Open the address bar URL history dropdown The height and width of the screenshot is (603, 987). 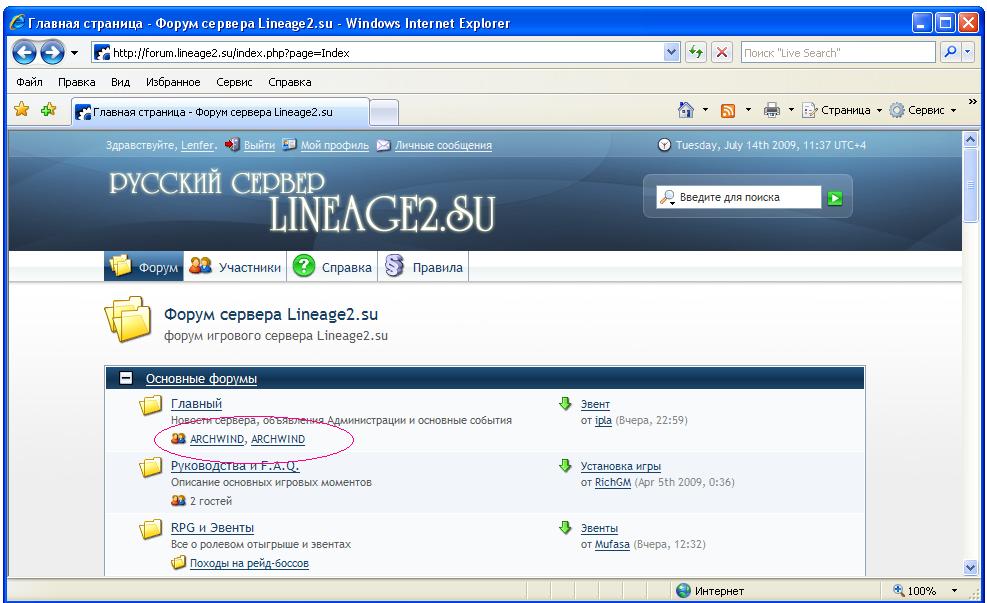coord(672,53)
